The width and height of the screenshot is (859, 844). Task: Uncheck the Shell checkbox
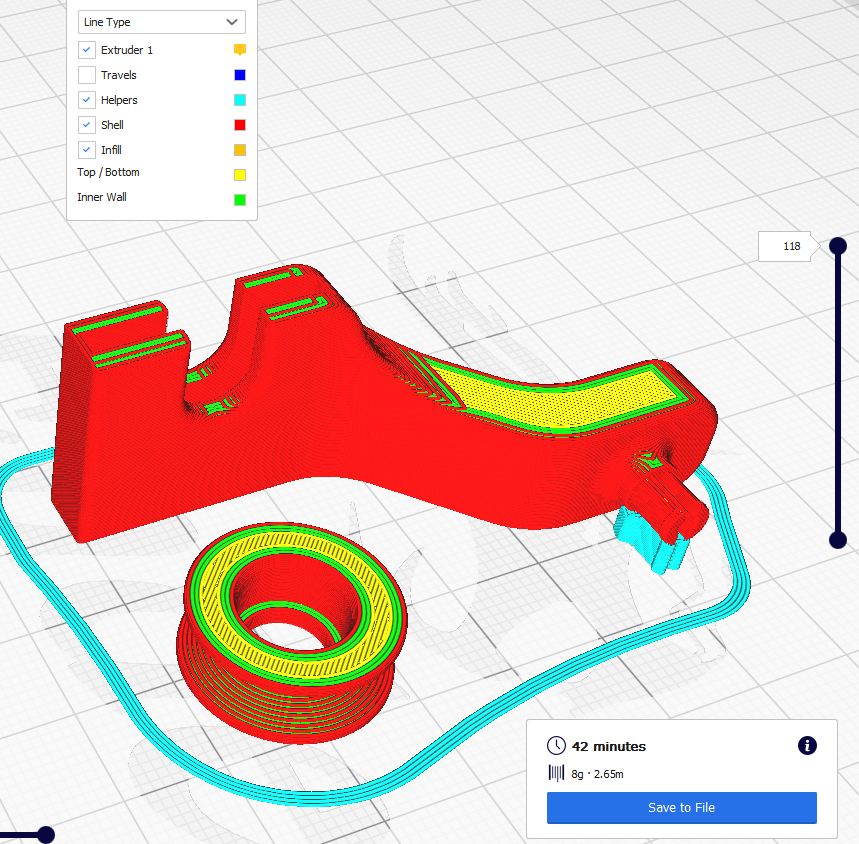tap(87, 125)
